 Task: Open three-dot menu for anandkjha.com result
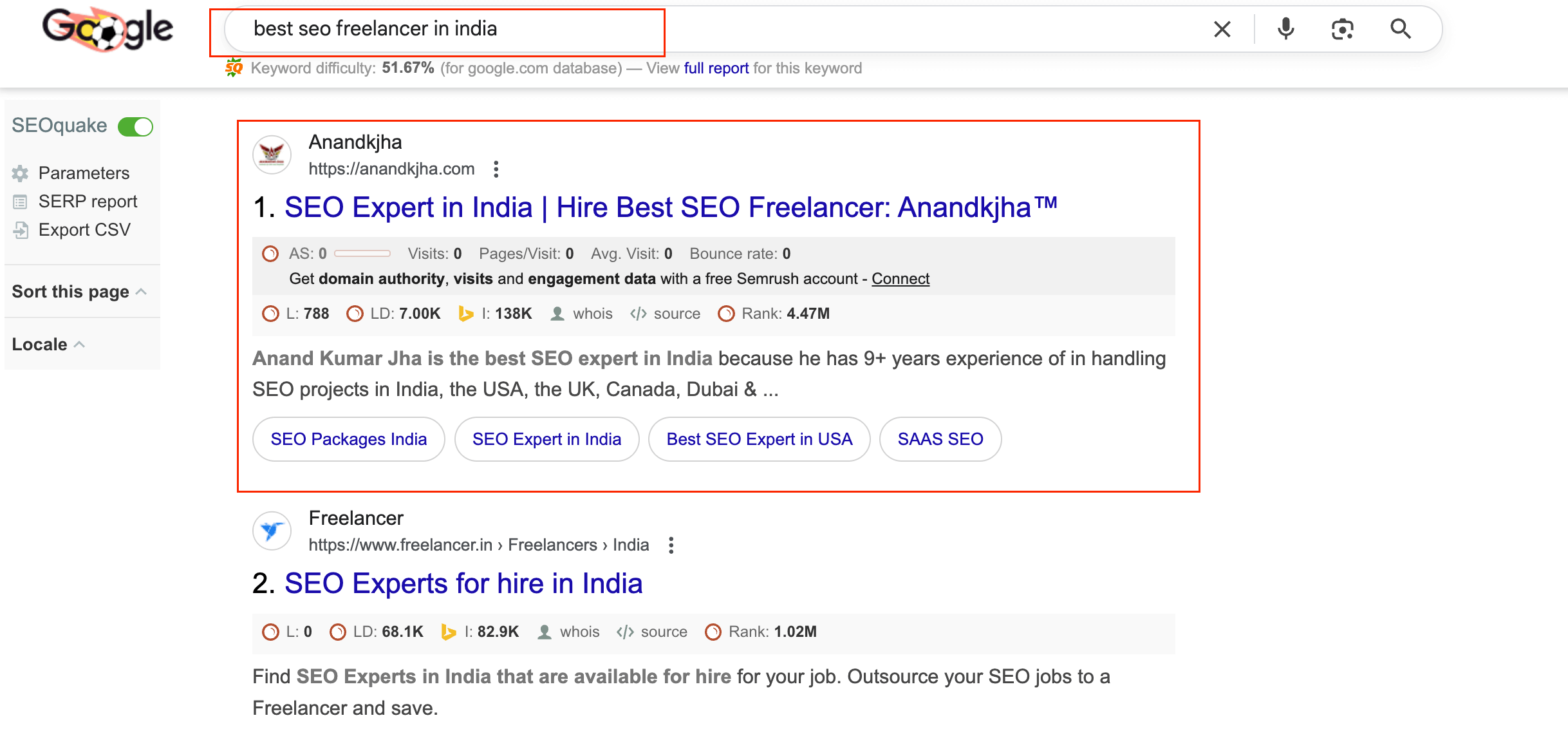point(496,169)
